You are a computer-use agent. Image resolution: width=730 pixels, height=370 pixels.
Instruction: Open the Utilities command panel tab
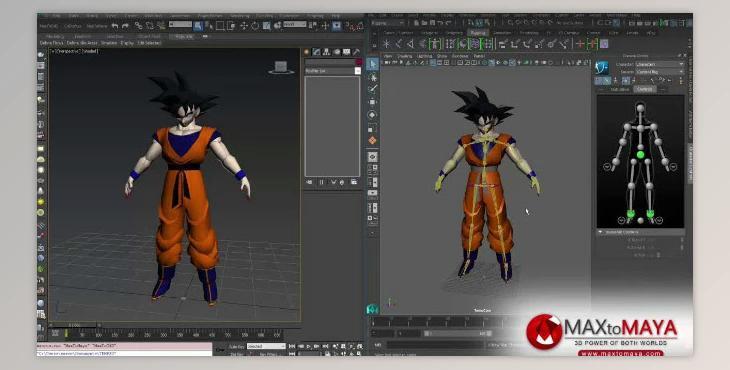pos(357,52)
